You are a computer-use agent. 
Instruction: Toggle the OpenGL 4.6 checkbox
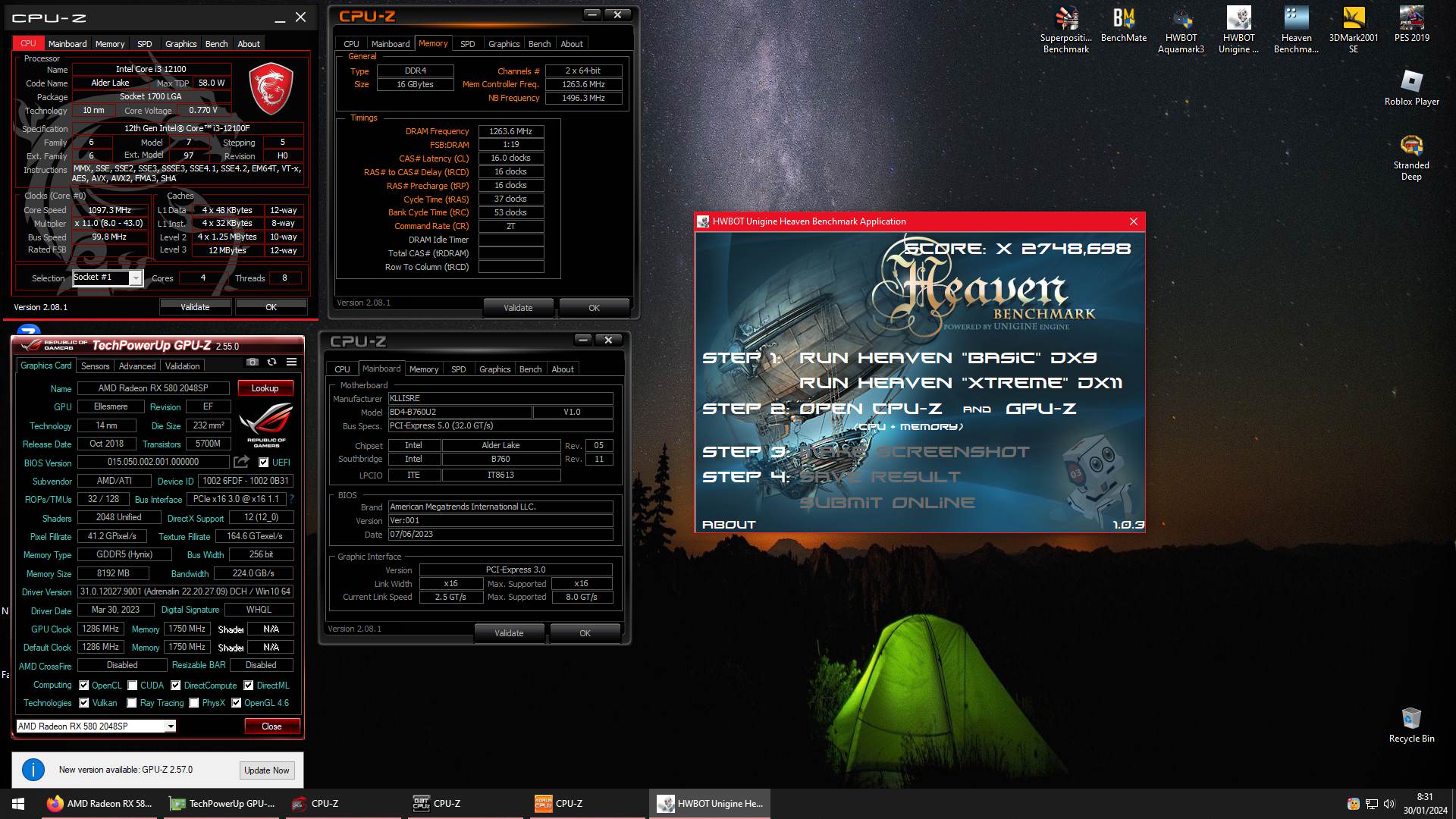(237, 703)
